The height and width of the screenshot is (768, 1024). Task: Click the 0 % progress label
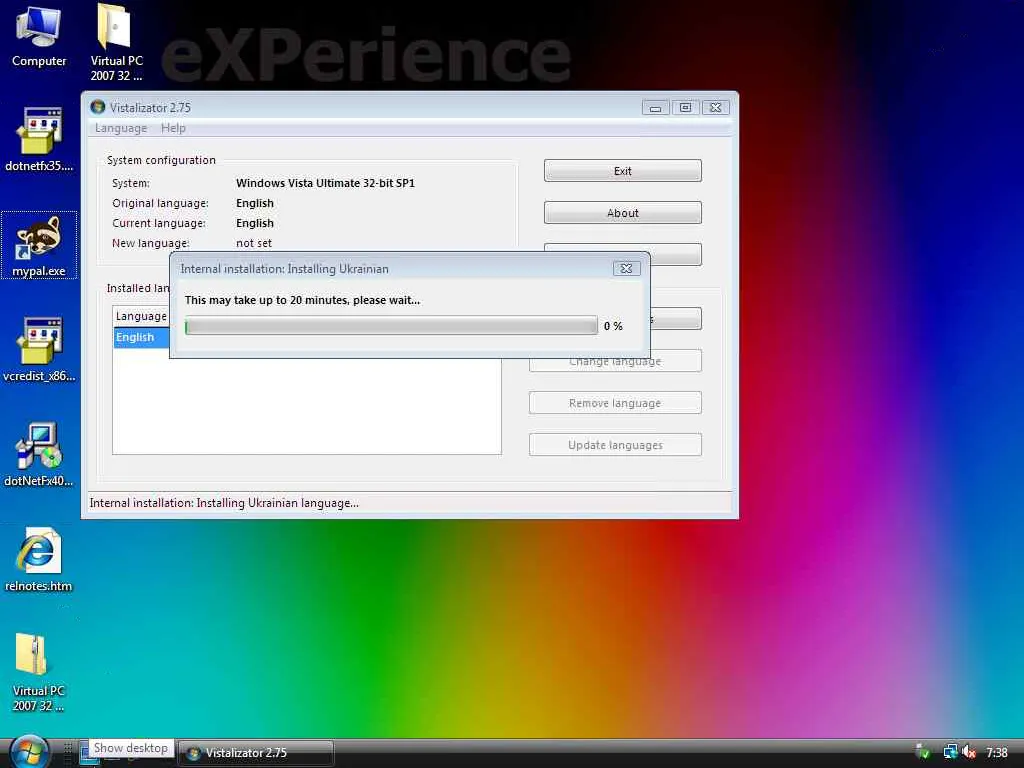coord(613,326)
